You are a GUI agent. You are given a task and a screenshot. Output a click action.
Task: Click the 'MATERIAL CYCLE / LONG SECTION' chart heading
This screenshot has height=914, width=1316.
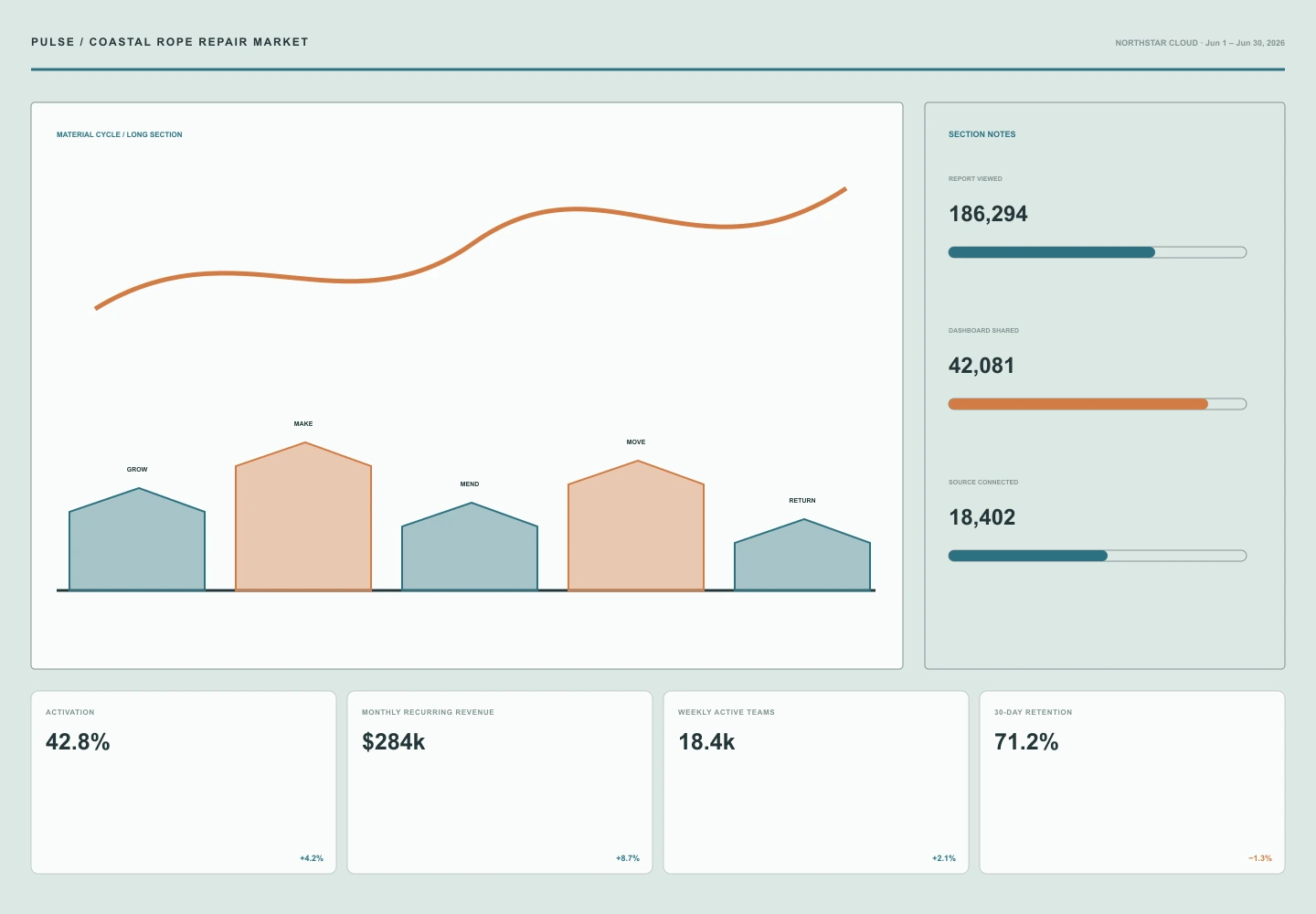coord(120,134)
